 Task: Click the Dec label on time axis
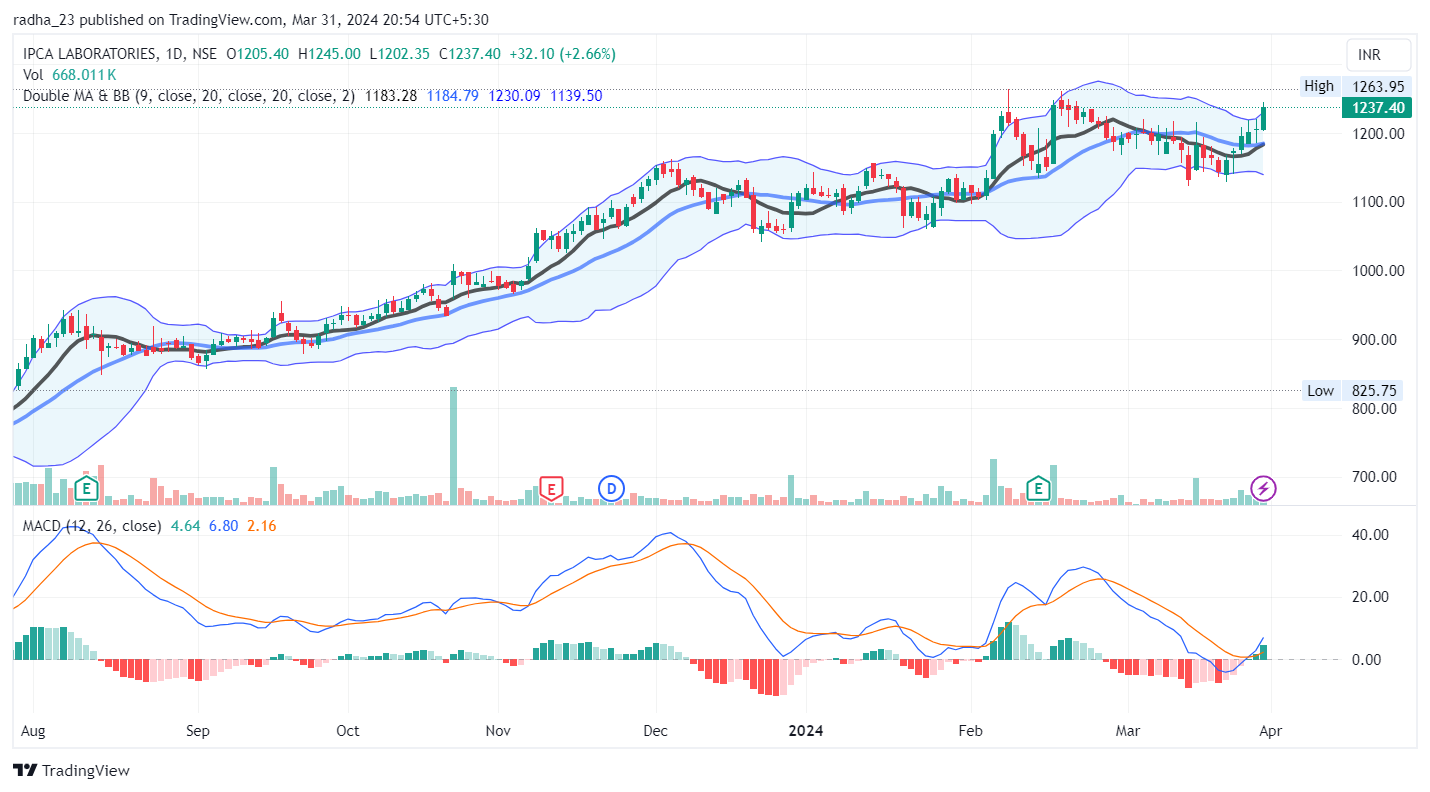[x=656, y=731]
